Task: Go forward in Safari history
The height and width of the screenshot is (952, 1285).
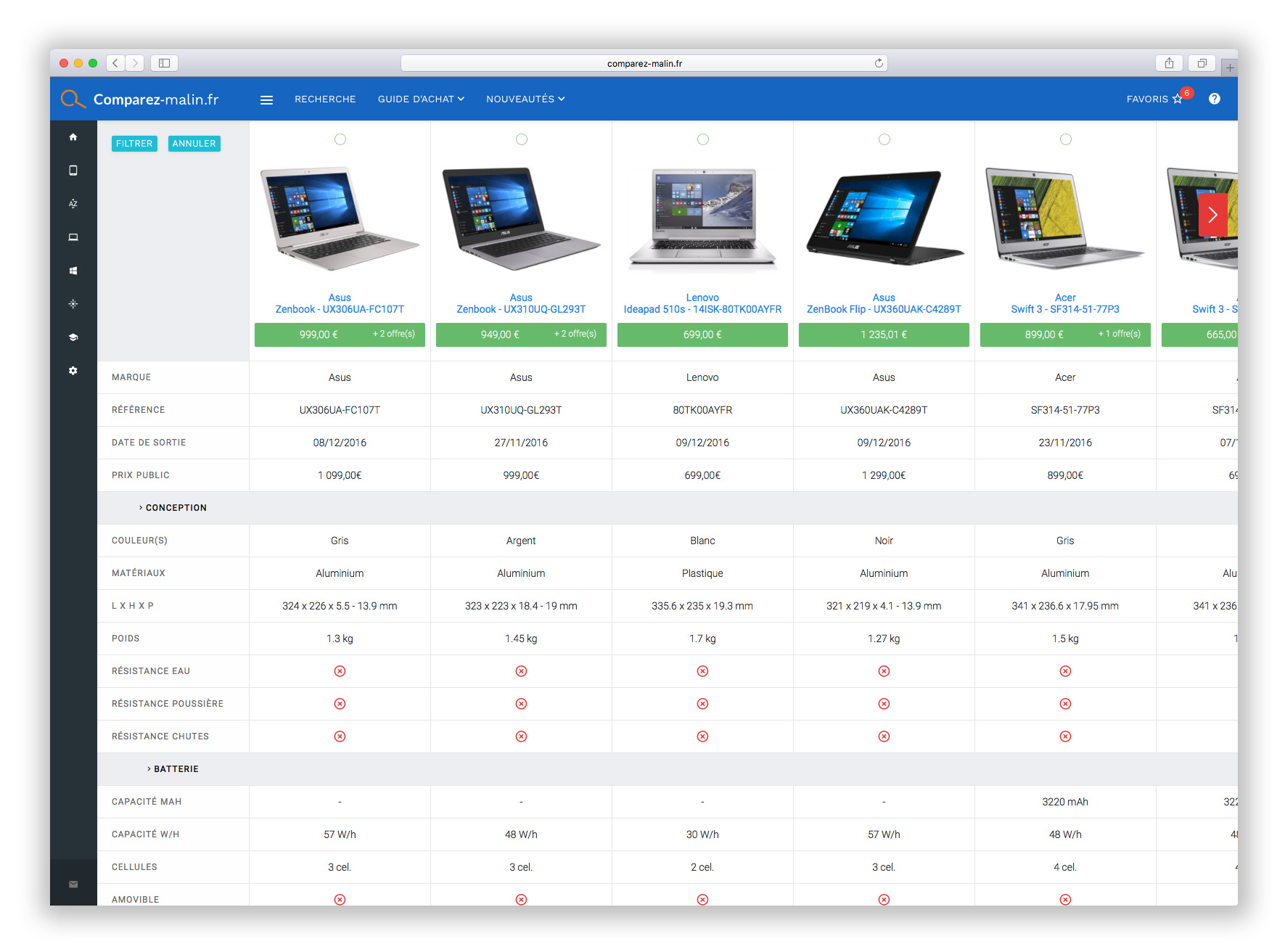Action: tap(134, 63)
